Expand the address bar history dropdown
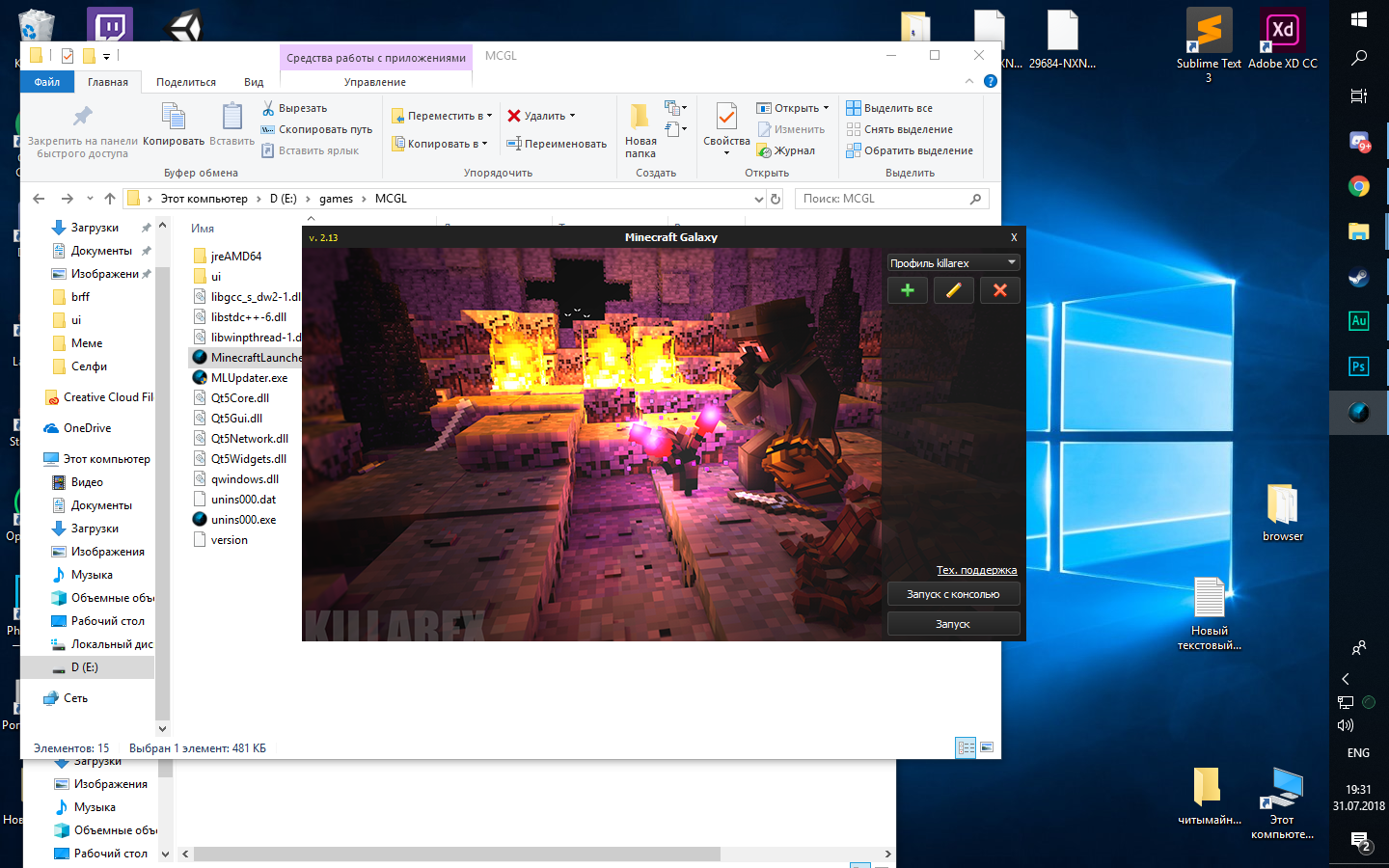 pyautogui.click(x=758, y=199)
